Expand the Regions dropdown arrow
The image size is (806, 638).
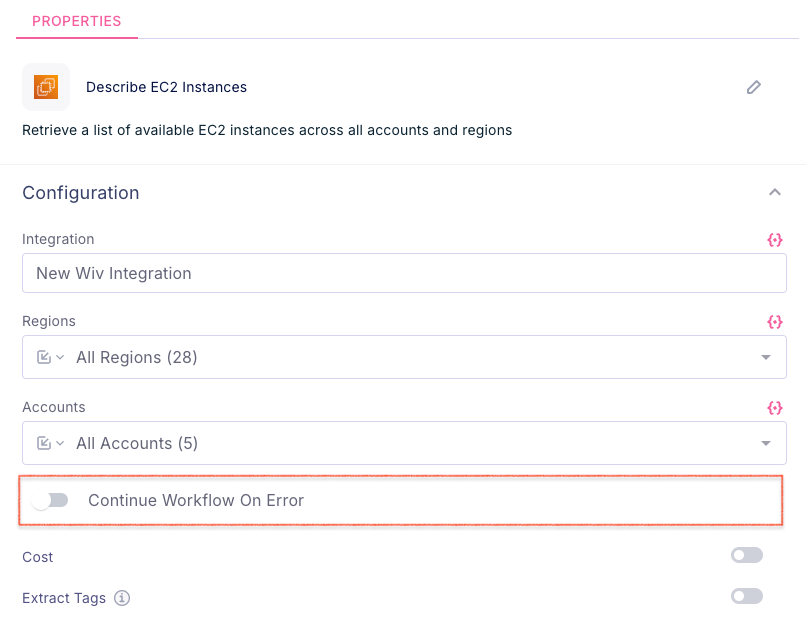(766, 357)
